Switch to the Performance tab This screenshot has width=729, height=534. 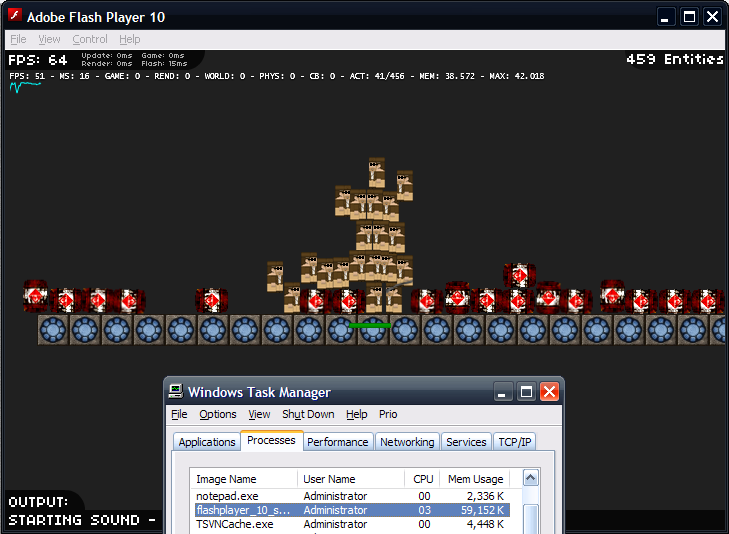coord(337,442)
